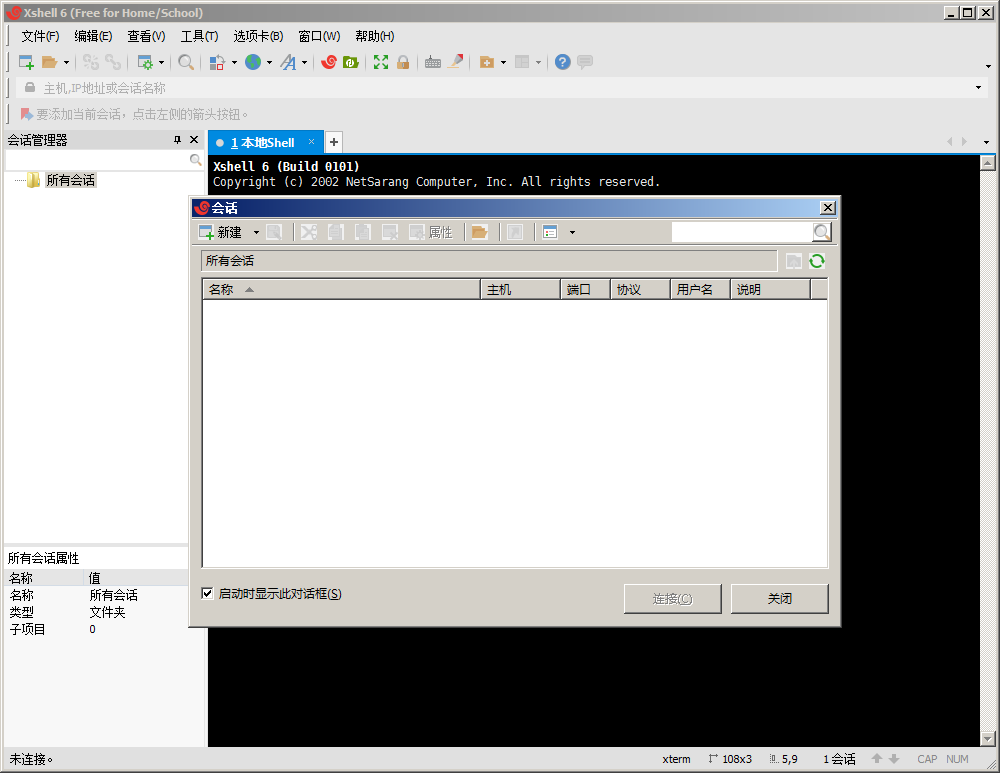Click the '1 会话' status bar entry
This screenshot has height=773, width=1000.
pos(839,759)
